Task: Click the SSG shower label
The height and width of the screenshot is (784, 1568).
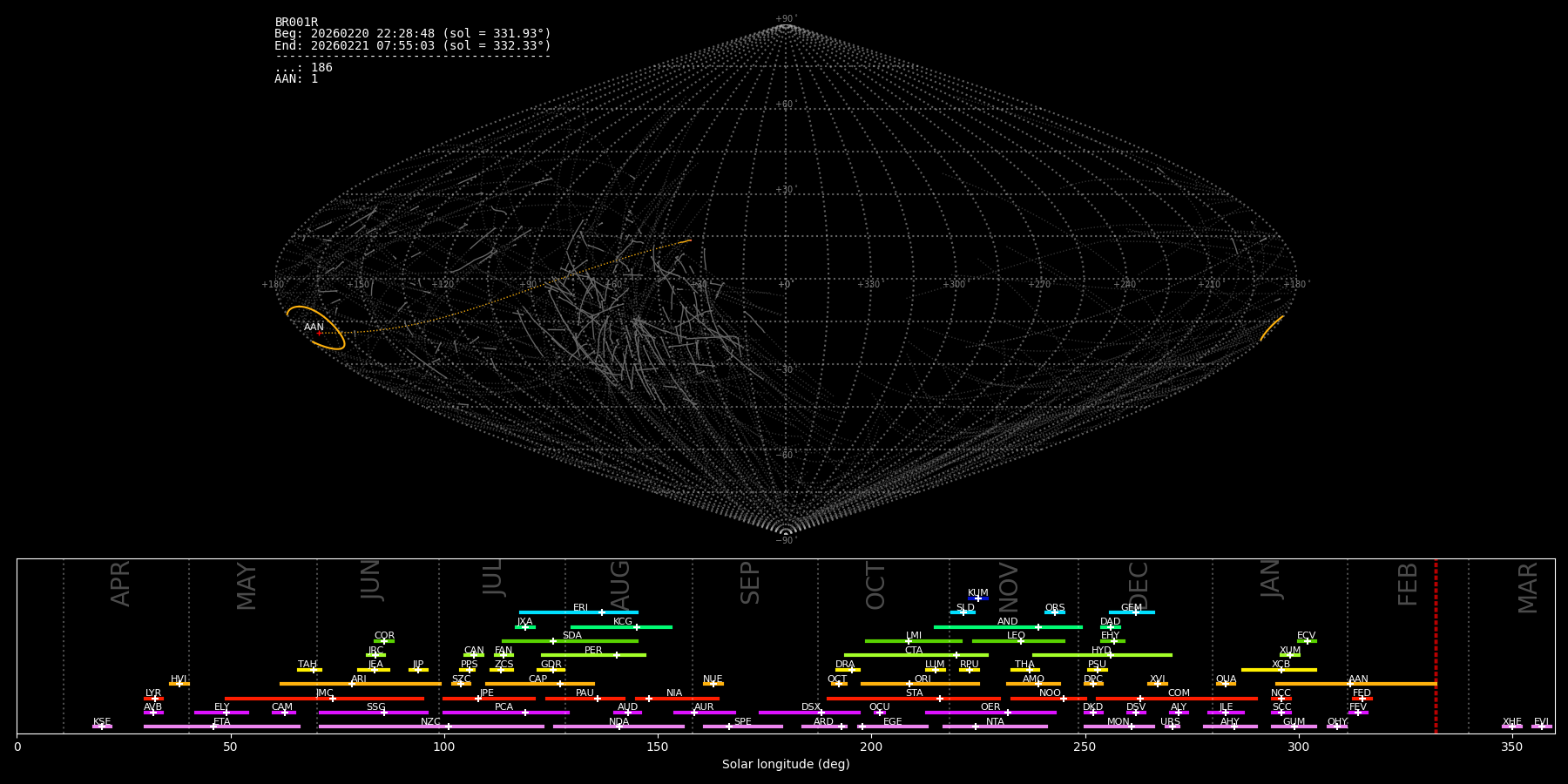Action: tap(375, 707)
